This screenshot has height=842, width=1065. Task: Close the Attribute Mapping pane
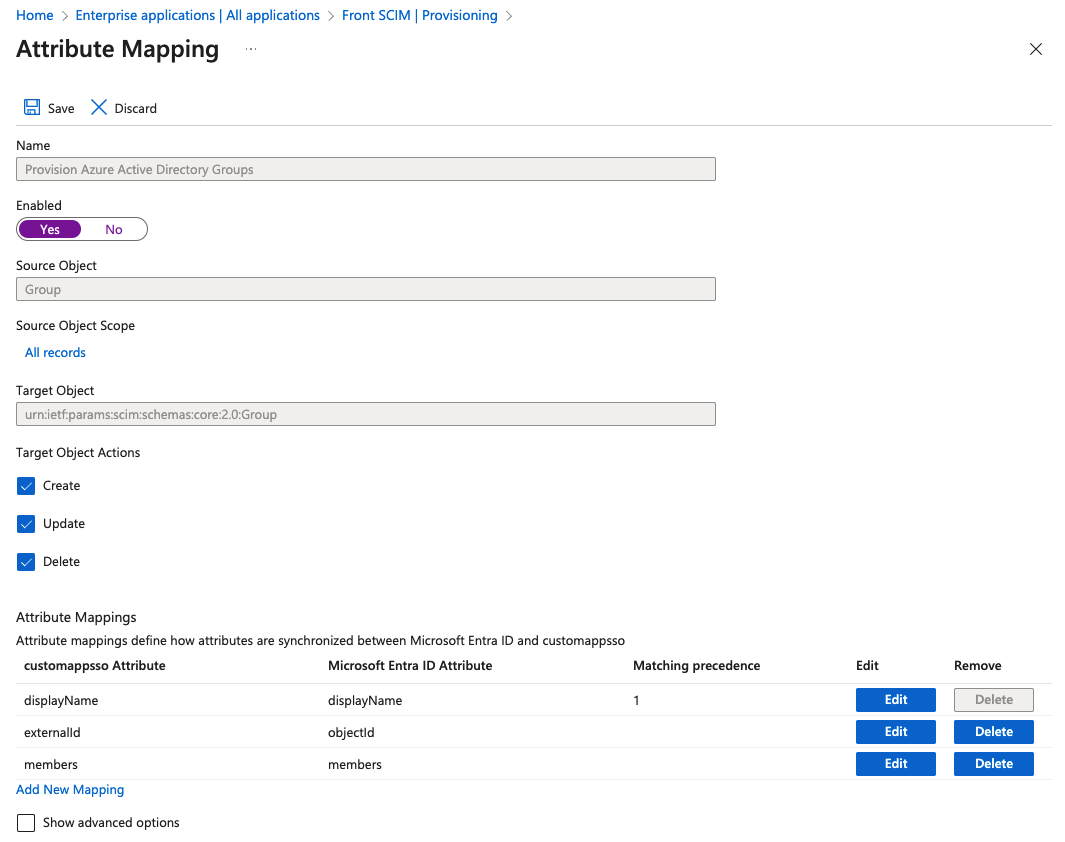pyautogui.click(x=1035, y=49)
